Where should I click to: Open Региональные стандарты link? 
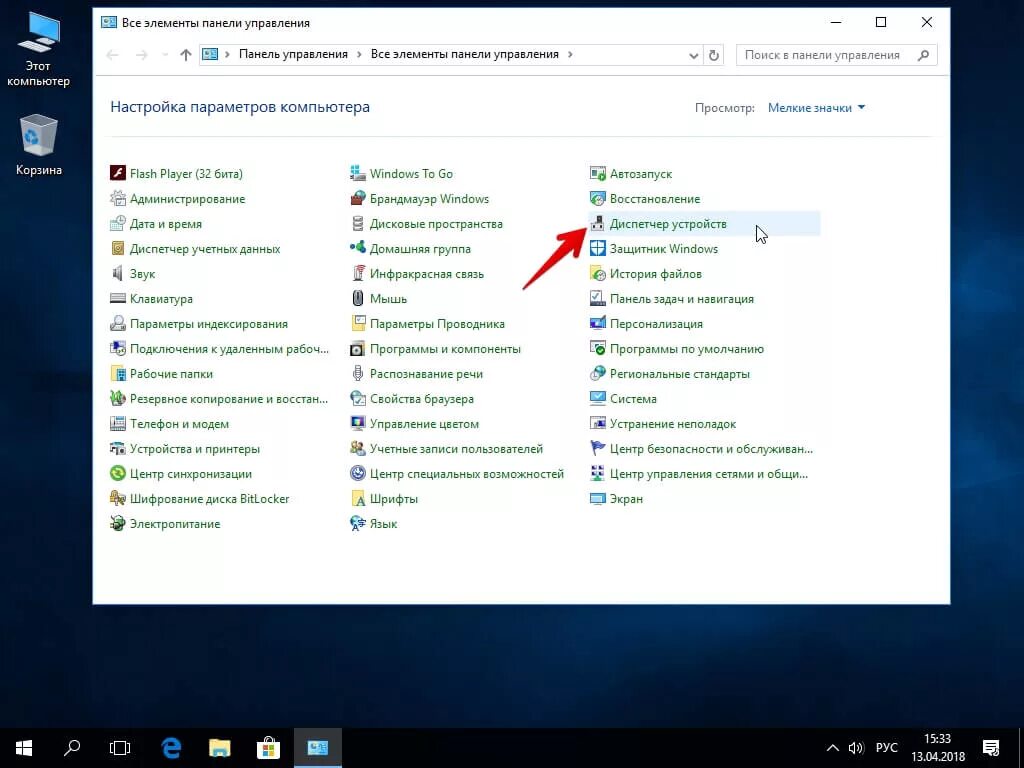click(680, 374)
